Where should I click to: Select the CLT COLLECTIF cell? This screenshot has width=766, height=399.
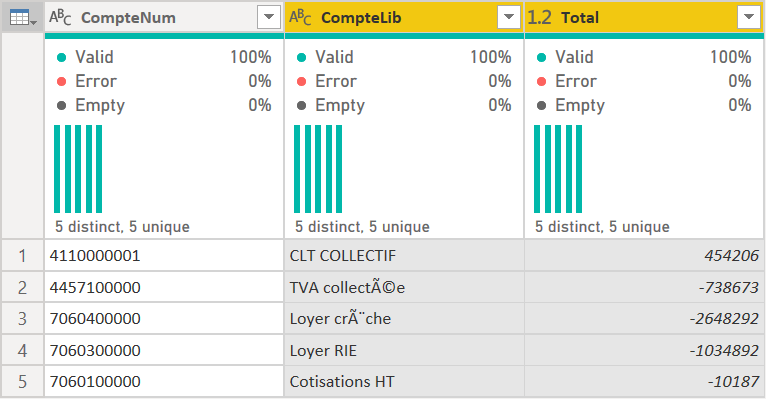click(404, 255)
